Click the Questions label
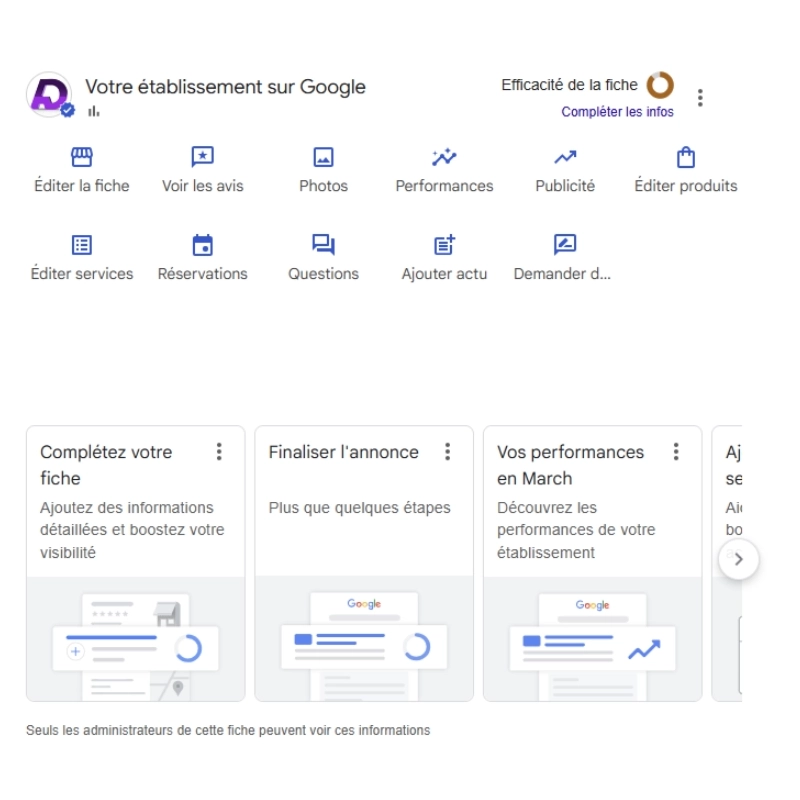 [x=323, y=273]
